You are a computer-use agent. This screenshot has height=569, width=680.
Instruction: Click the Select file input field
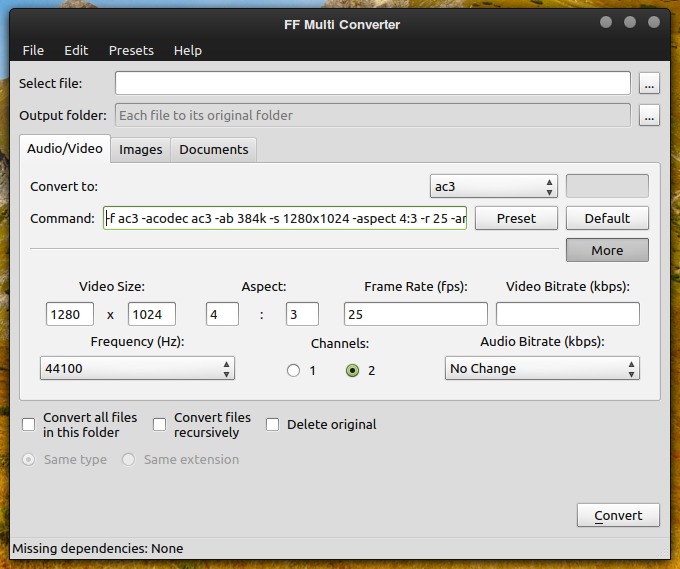(373, 83)
